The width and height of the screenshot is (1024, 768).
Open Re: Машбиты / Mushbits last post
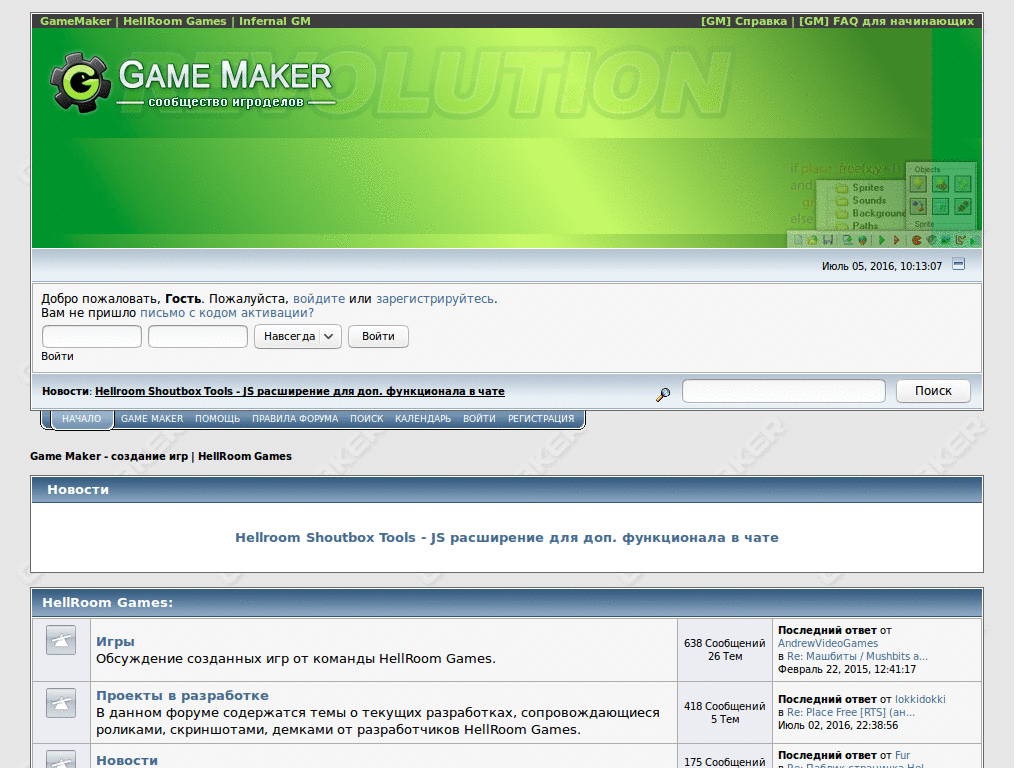coord(857,656)
